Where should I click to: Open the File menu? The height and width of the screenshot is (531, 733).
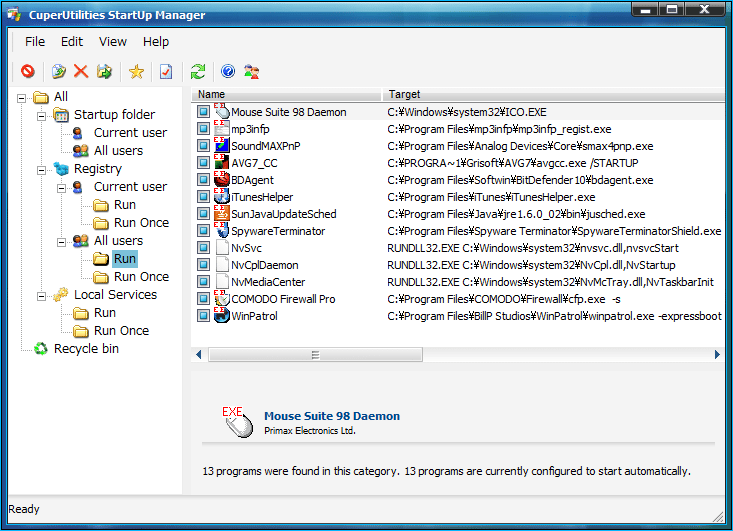(35, 42)
